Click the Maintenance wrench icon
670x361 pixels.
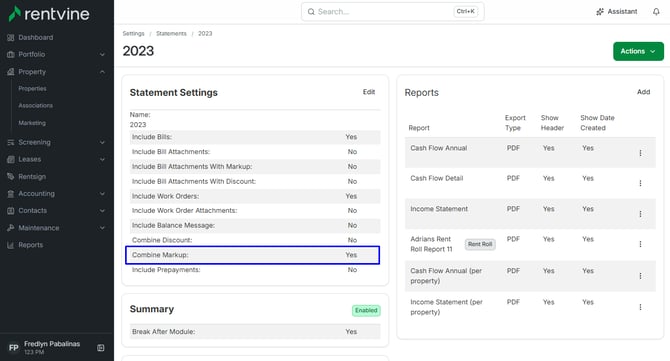(11, 228)
